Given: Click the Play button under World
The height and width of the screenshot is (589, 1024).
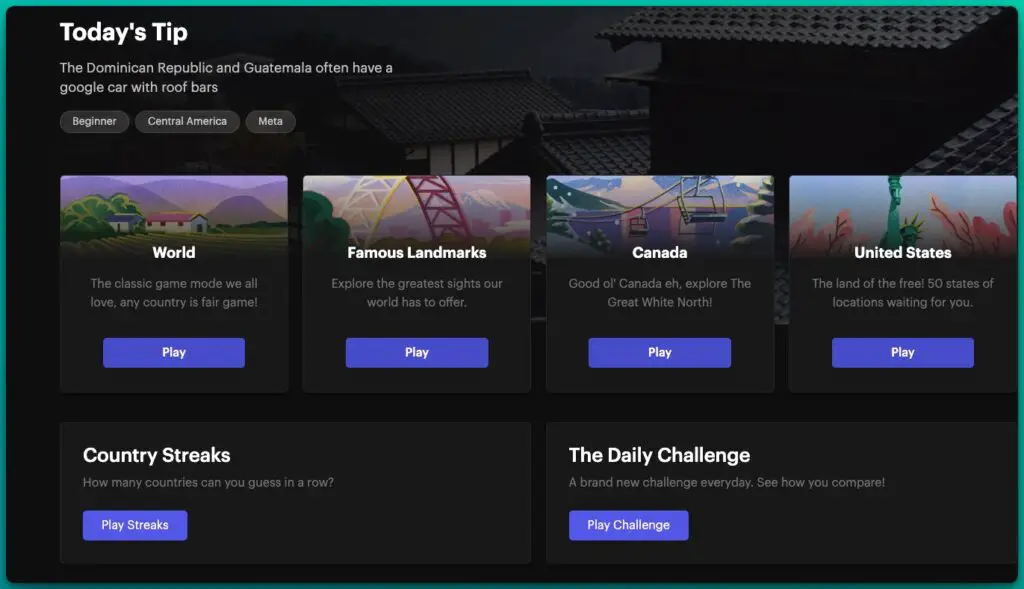Looking at the screenshot, I should click(173, 352).
